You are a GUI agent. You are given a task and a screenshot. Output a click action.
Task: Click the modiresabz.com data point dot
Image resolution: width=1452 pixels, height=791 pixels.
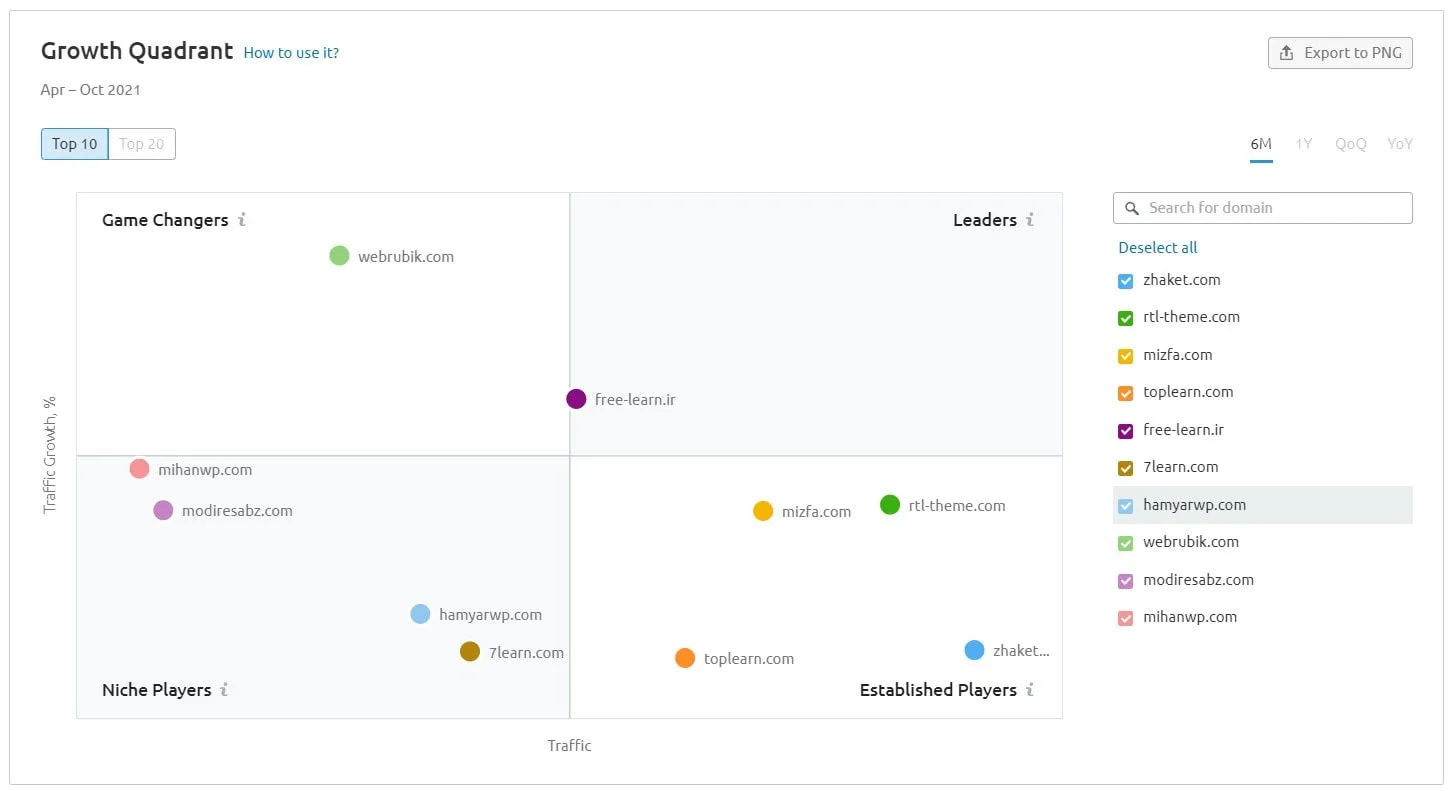pos(163,510)
